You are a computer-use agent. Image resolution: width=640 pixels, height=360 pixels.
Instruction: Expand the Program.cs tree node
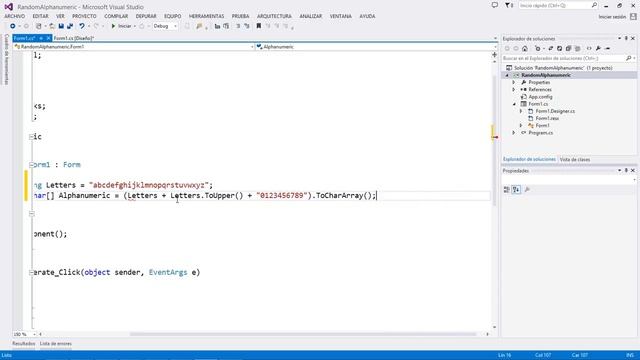pos(514,133)
